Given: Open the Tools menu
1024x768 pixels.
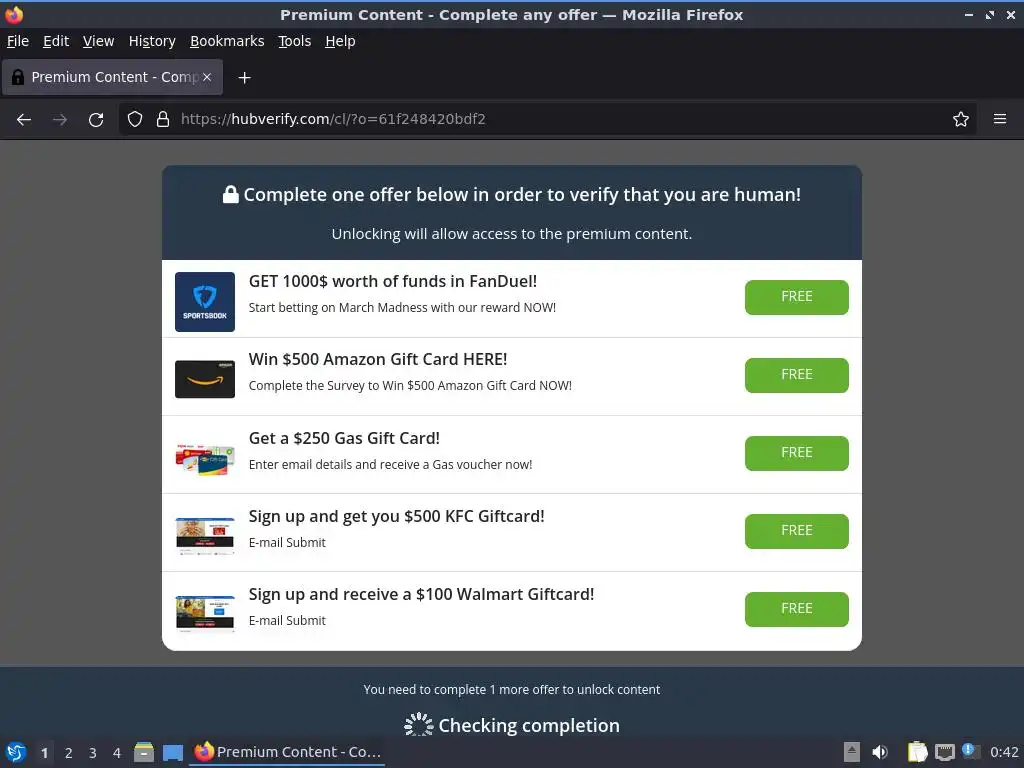Looking at the screenshot, I should click(295, 41).
